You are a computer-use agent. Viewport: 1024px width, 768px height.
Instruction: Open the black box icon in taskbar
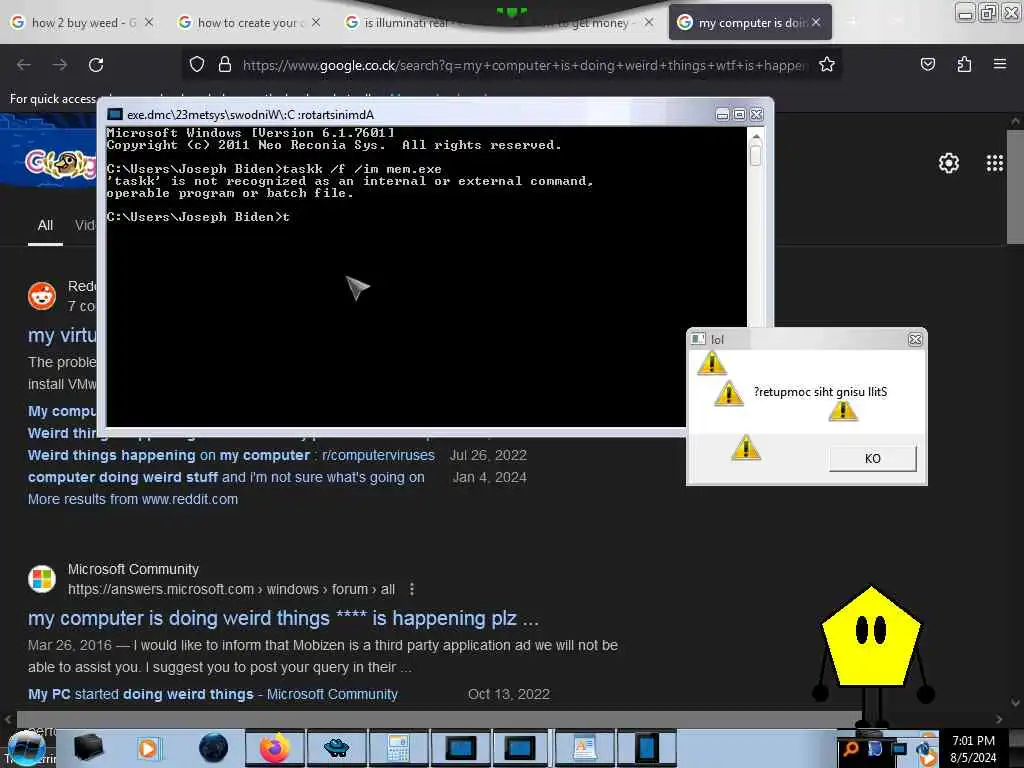pos(89,748)
